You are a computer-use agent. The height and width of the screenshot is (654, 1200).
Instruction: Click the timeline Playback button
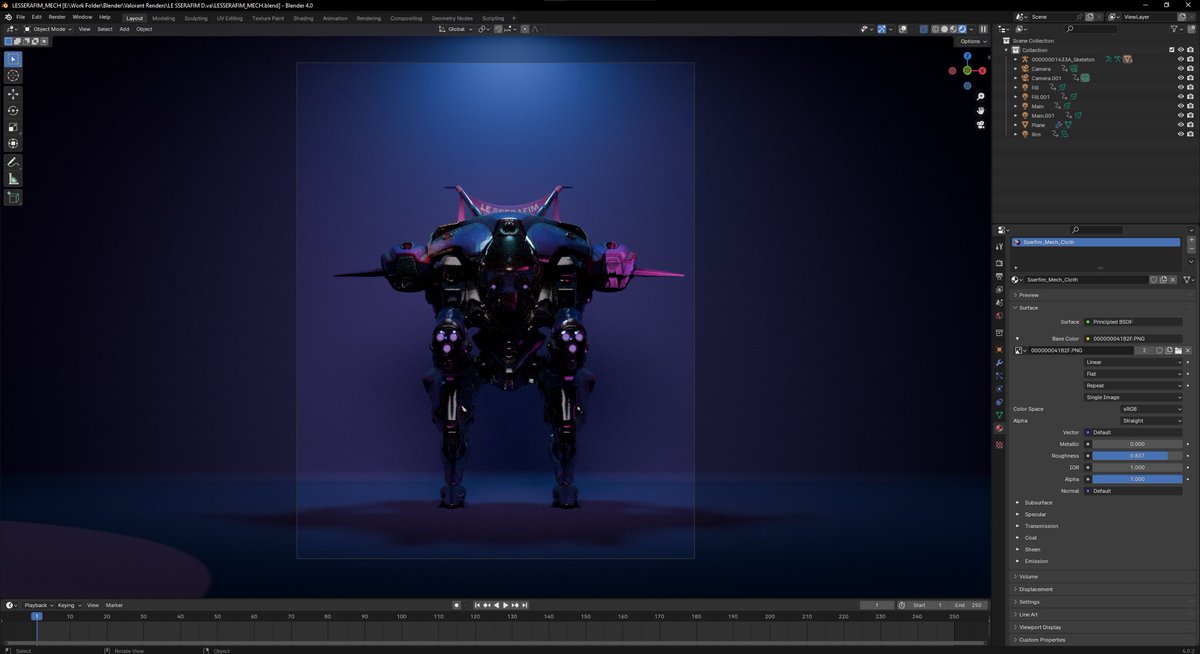(38, 605)
